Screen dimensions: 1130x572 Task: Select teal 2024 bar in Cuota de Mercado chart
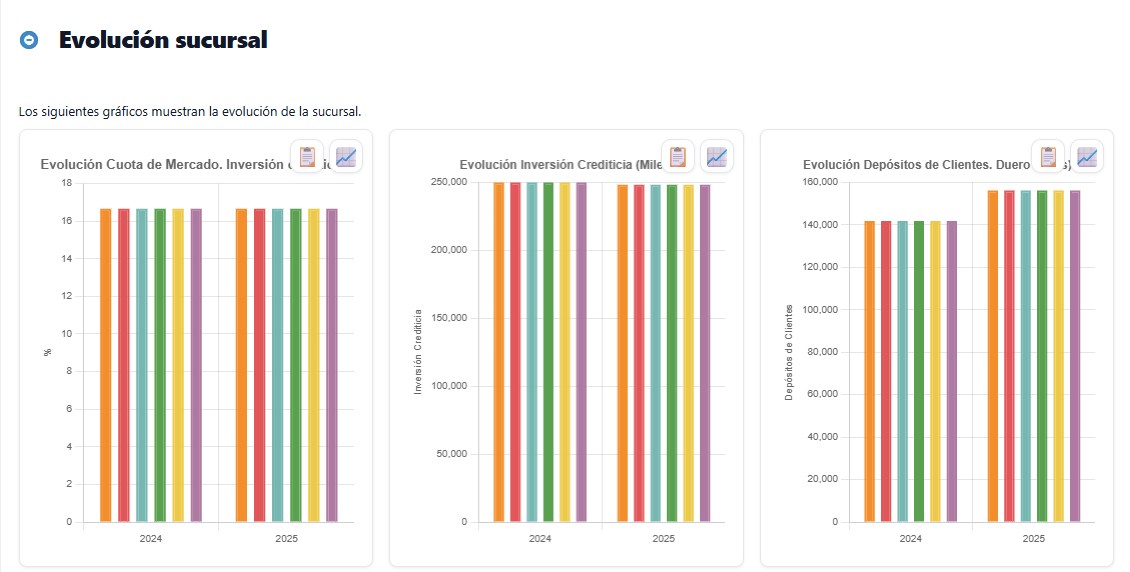coord(142,365)
